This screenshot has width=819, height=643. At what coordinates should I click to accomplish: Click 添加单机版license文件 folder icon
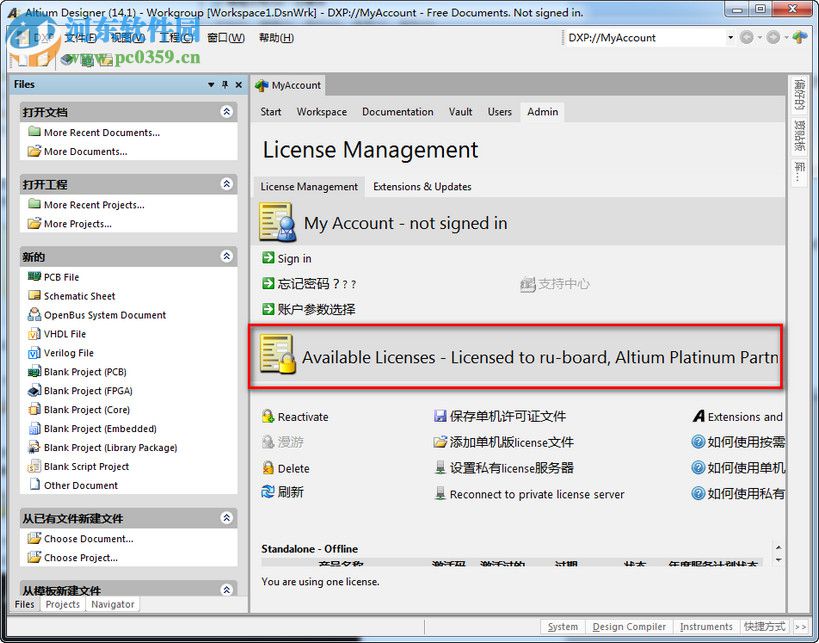pos(439,443)
